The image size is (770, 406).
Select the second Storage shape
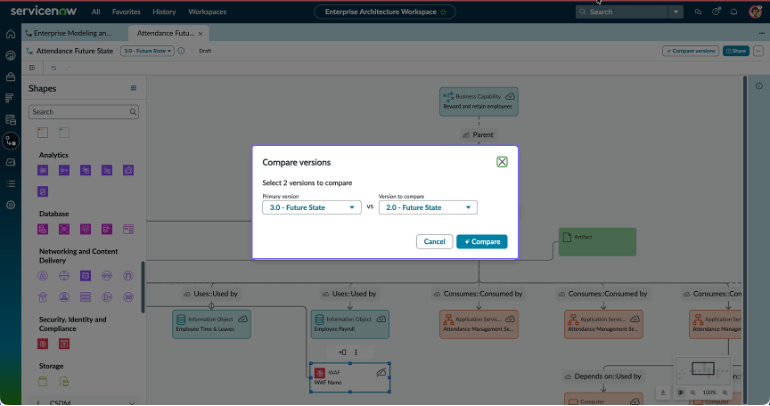coord(64,381)
